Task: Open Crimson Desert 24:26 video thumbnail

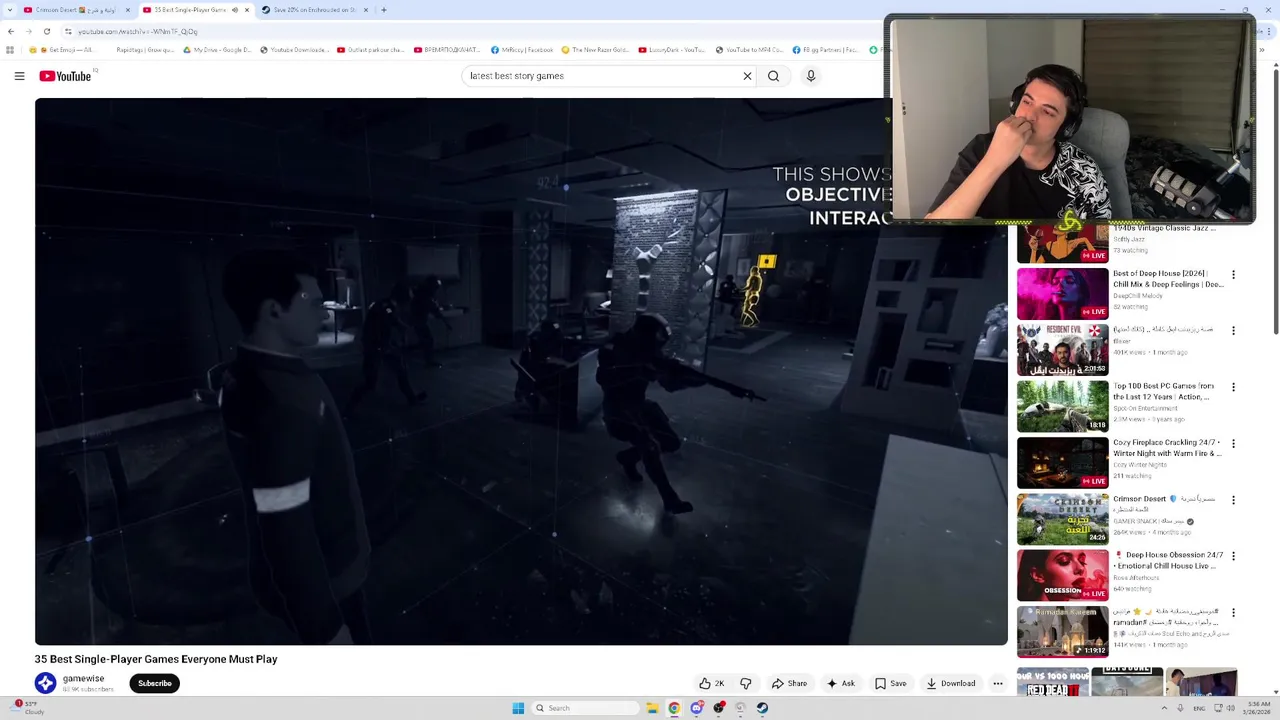Action: coord(1063,519)
